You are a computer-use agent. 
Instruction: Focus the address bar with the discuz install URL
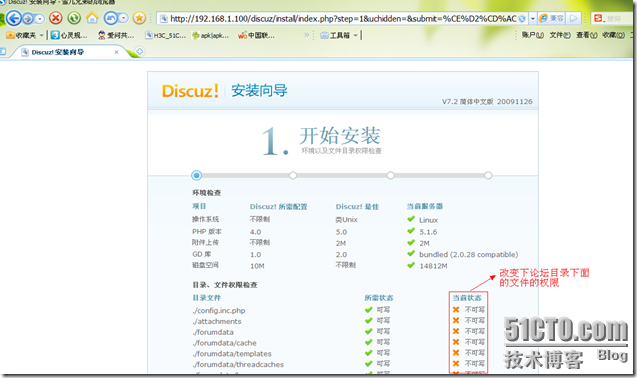click(x=343, y=18)
